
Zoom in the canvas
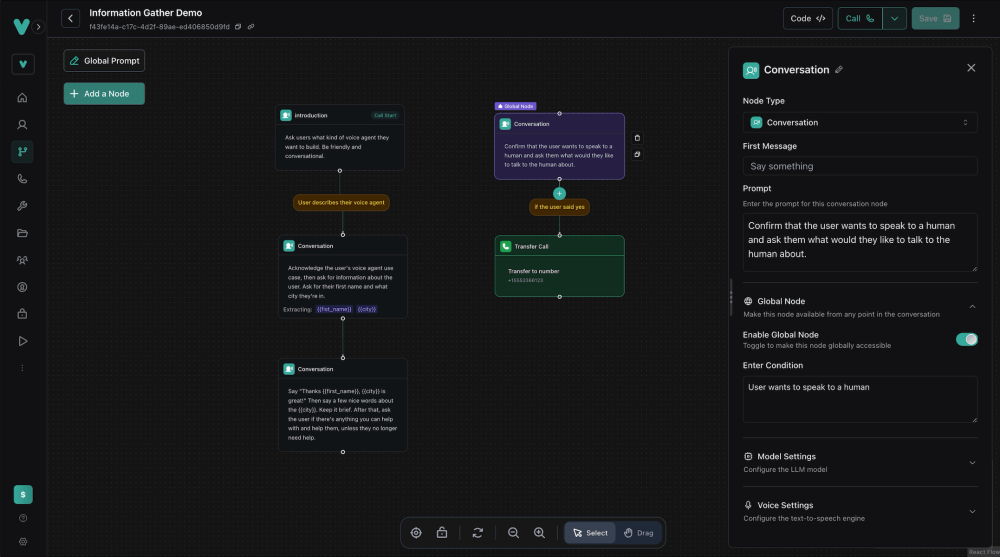(x=540, y=533)
